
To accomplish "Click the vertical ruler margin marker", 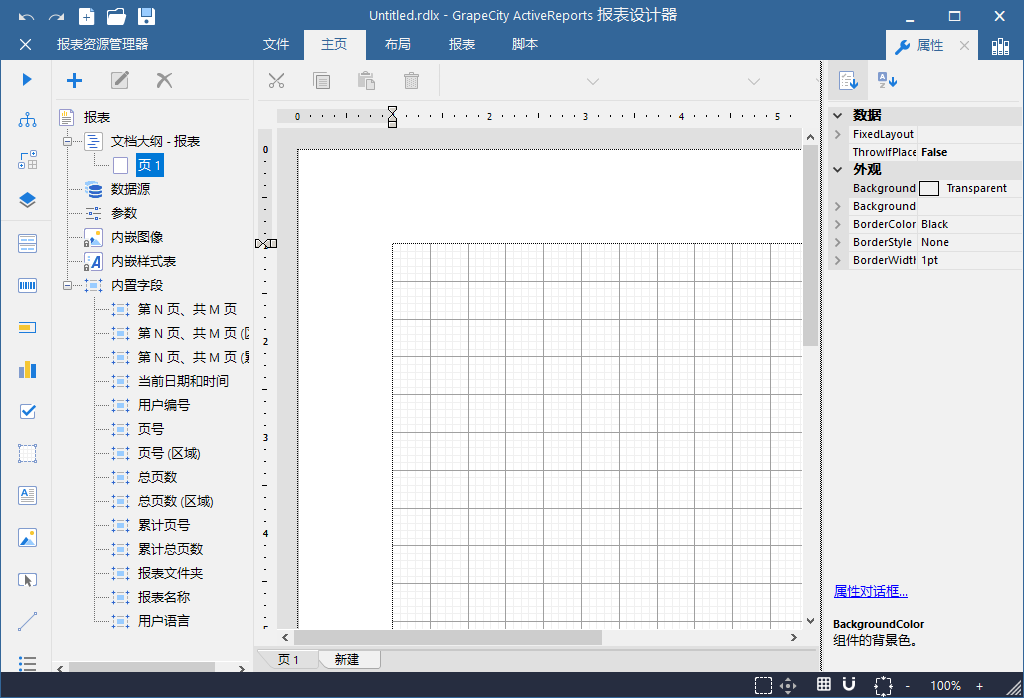I will click(266, 244).
